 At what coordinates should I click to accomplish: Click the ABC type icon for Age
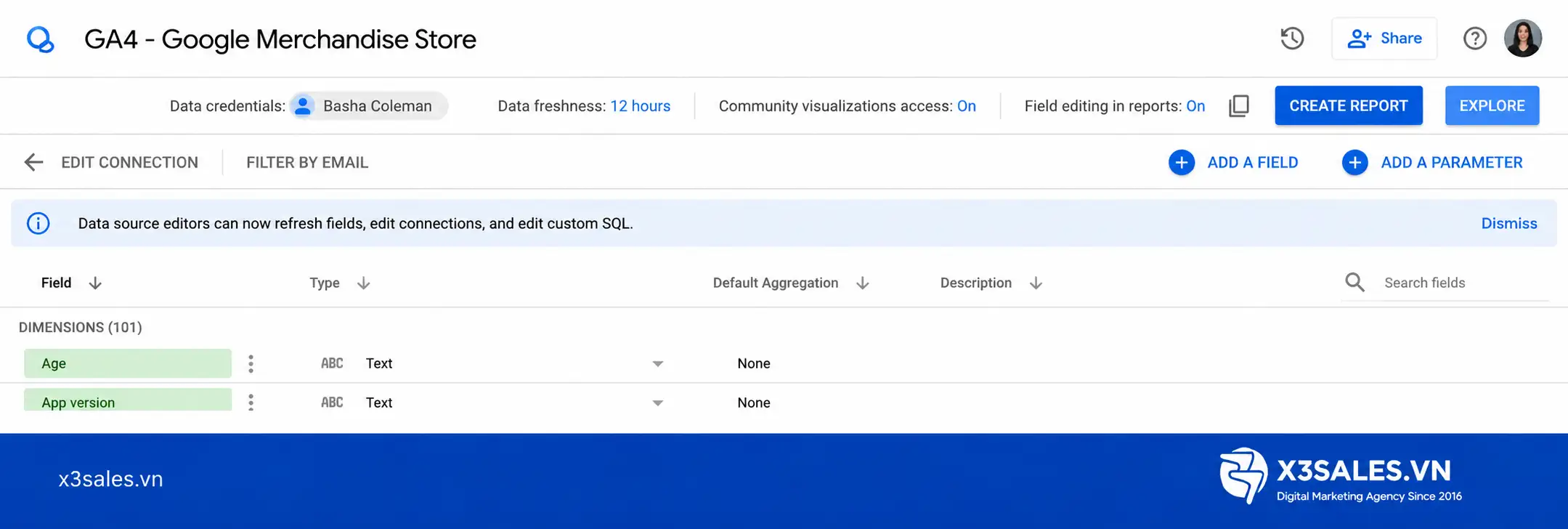332,363
